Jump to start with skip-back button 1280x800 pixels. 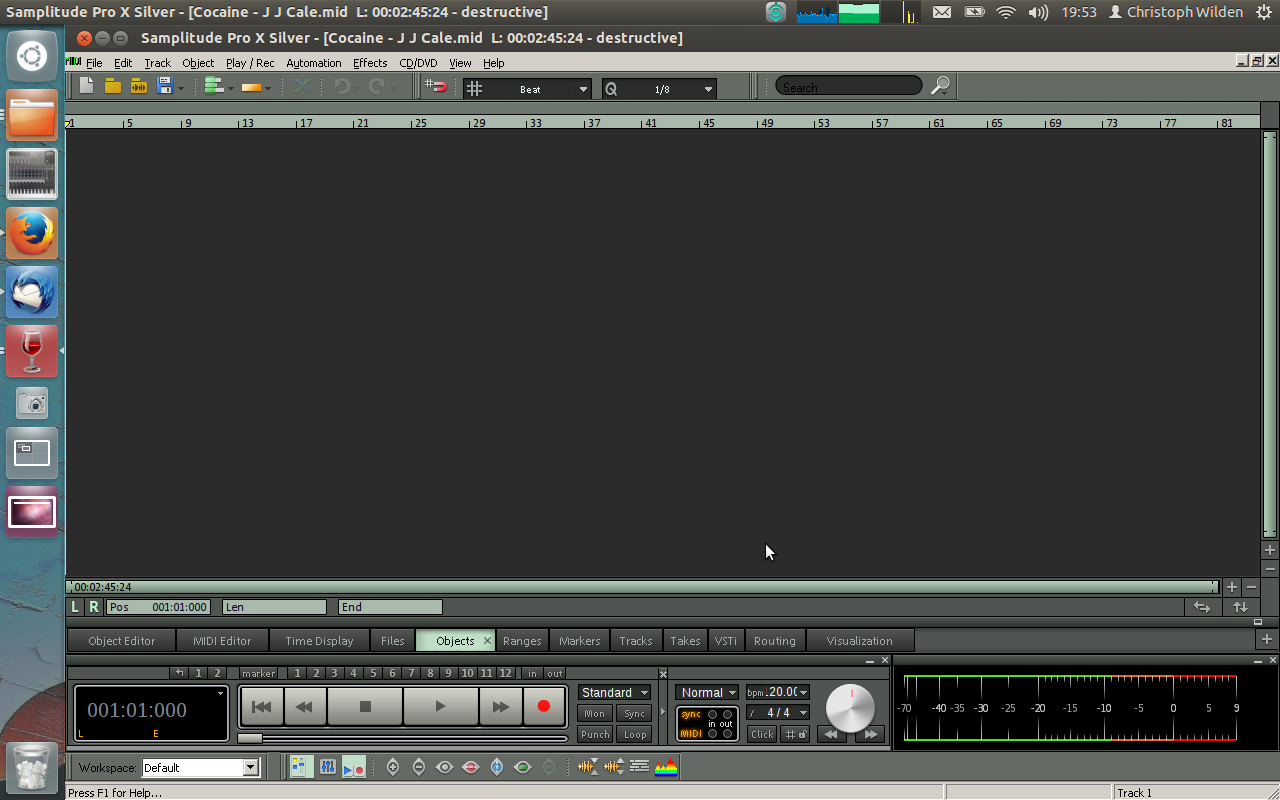pos(262,706)
